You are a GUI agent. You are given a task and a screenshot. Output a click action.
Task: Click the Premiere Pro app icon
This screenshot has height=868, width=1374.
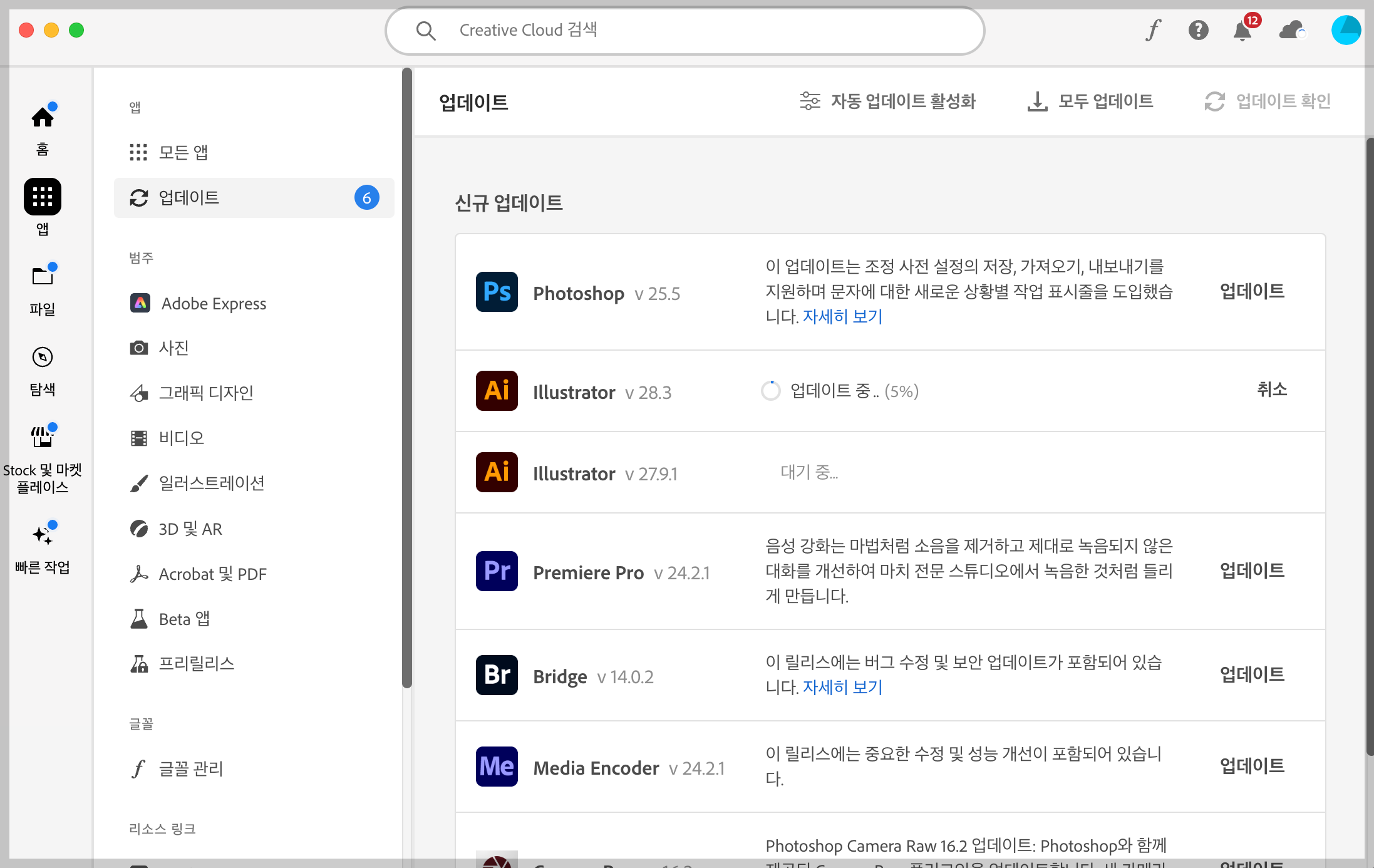(x=497, y=571)
